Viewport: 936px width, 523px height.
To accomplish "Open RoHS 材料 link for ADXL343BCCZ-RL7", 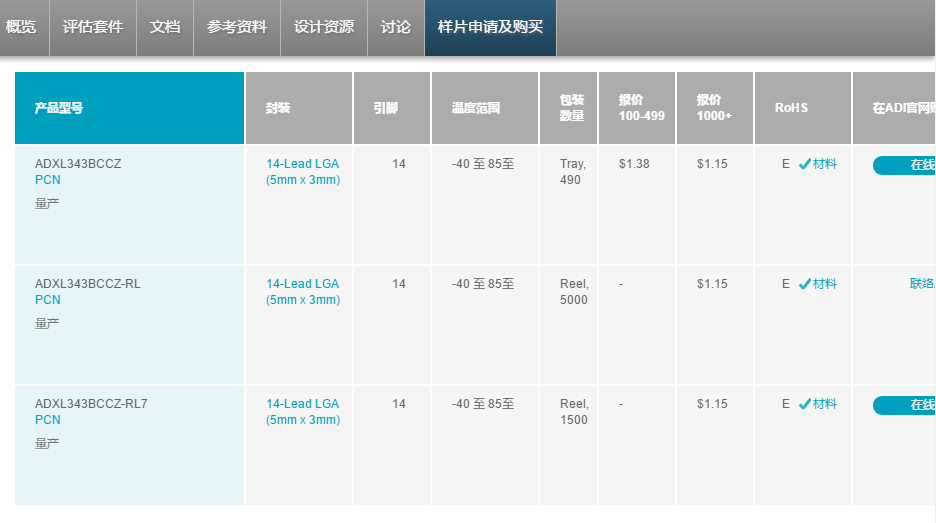I will click(825, 404).
